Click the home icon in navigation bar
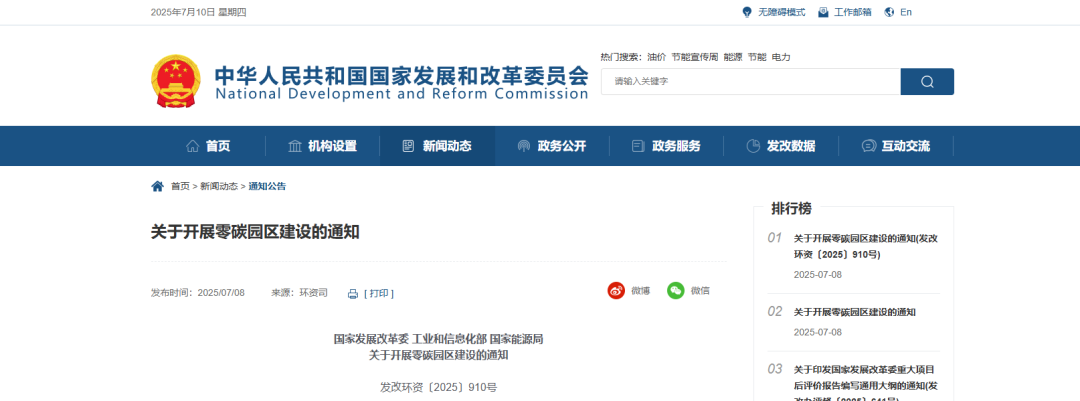The width and height of the screenshot is (1080, 401). (x=193, y=146)
